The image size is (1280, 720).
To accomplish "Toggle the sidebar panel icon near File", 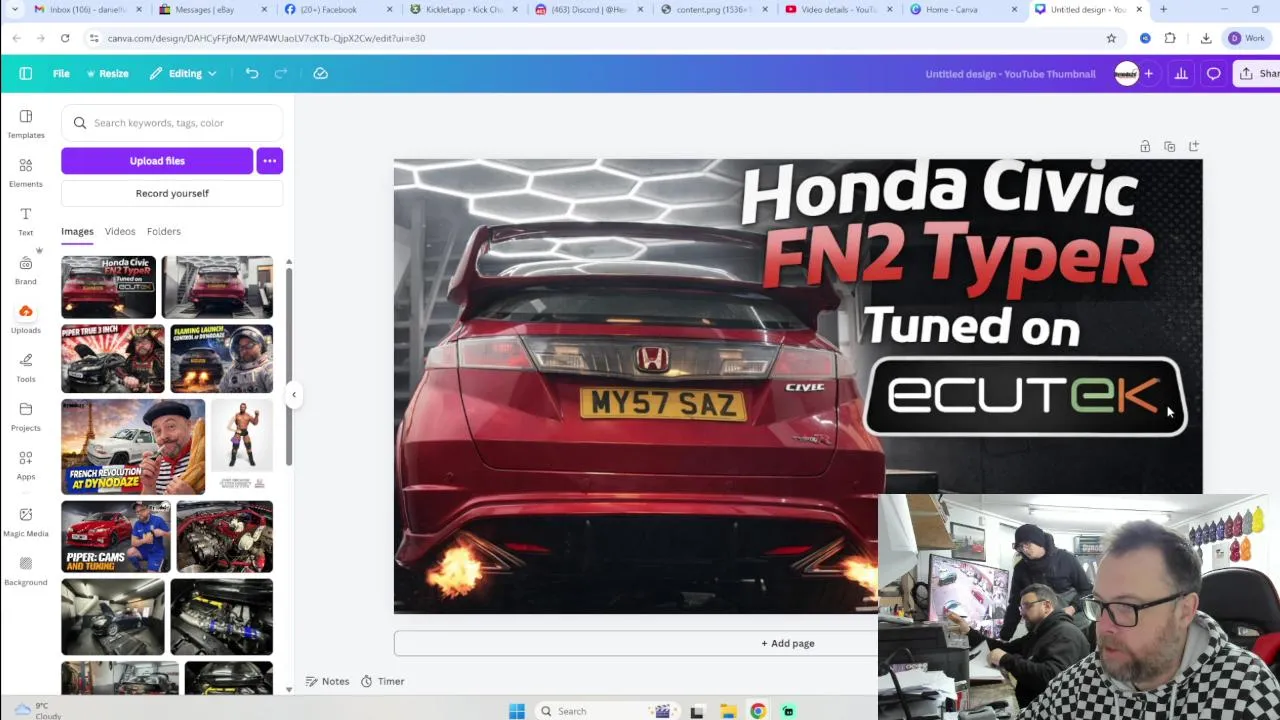I will pos(26,73).
